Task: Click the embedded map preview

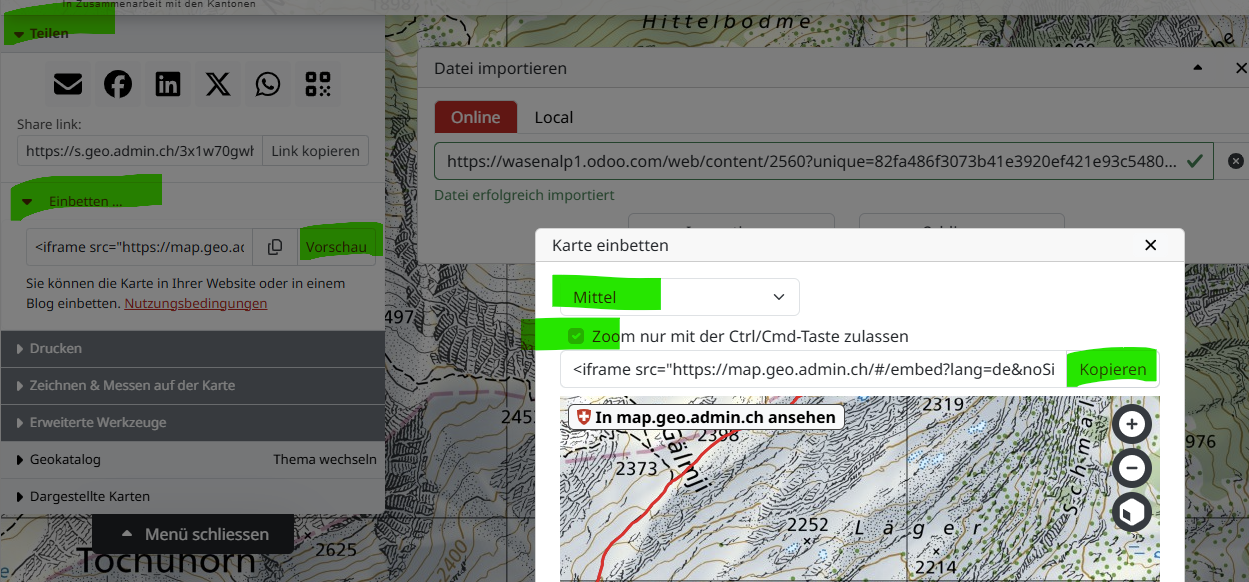Action: coord(860,489)
